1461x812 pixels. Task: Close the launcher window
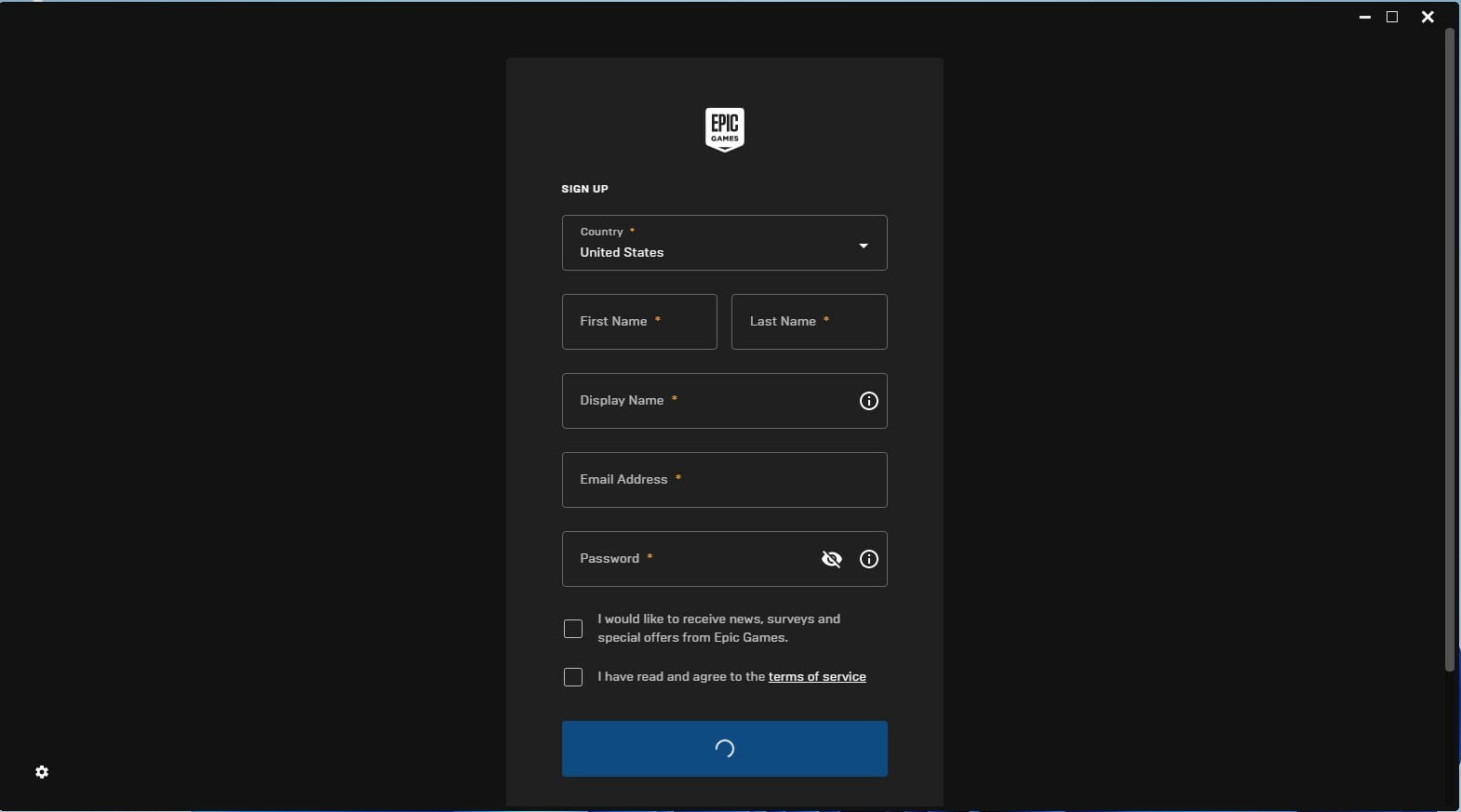(1427, 17)
